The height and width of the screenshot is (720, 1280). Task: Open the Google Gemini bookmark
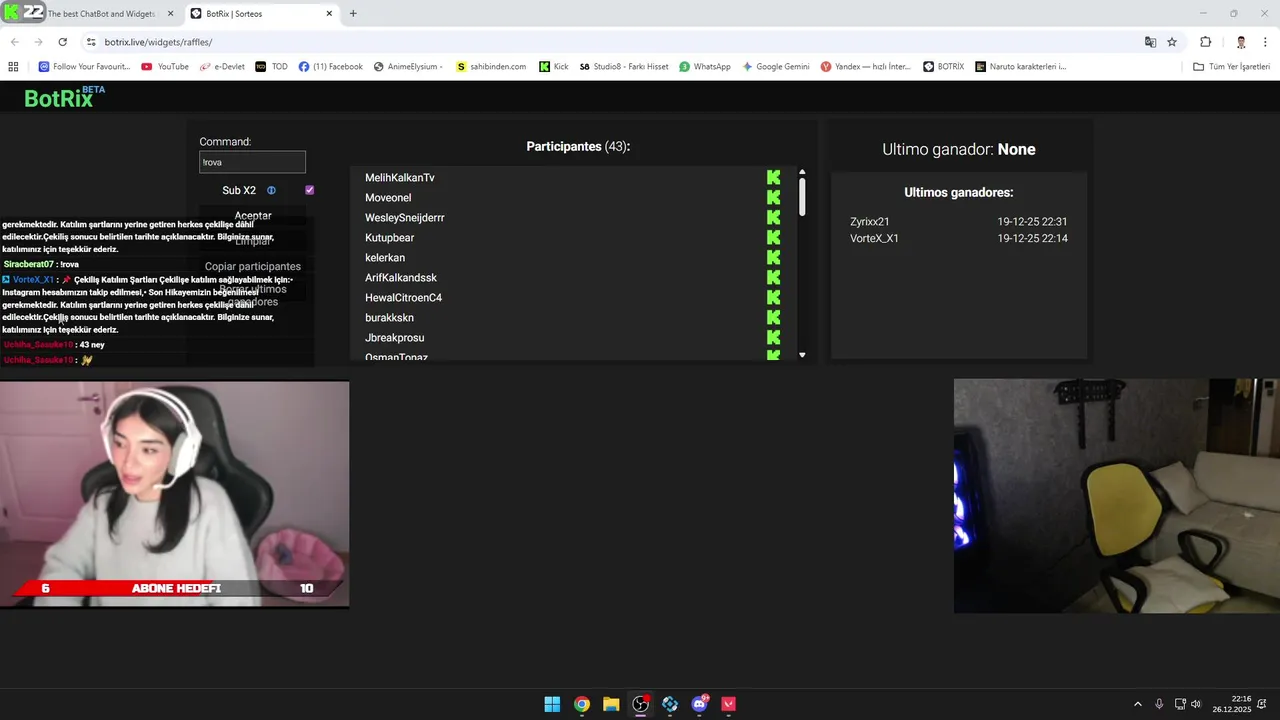tap(775, 67)
